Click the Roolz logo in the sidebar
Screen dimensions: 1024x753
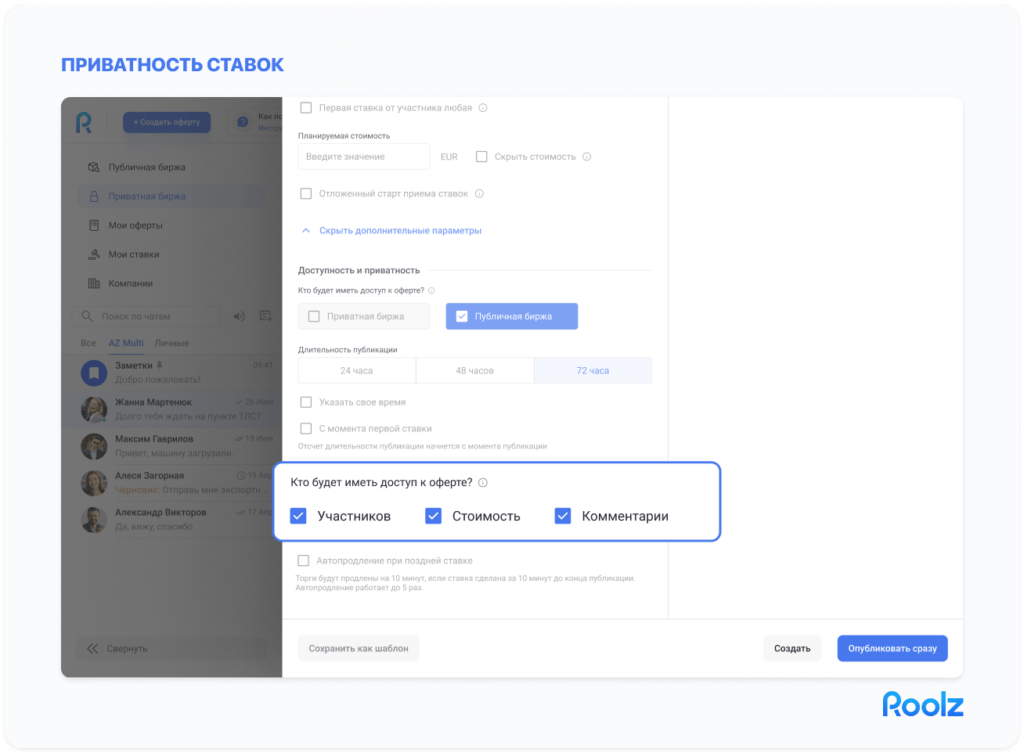pyautogui.click(x=84, y=123)
